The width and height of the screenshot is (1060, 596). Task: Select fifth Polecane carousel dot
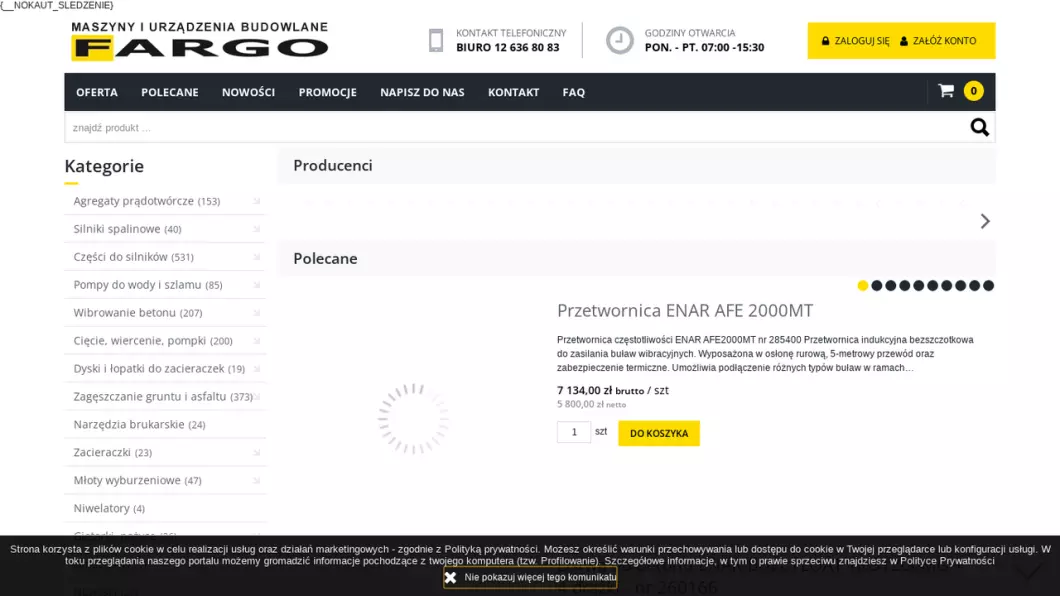pos(919,286)
